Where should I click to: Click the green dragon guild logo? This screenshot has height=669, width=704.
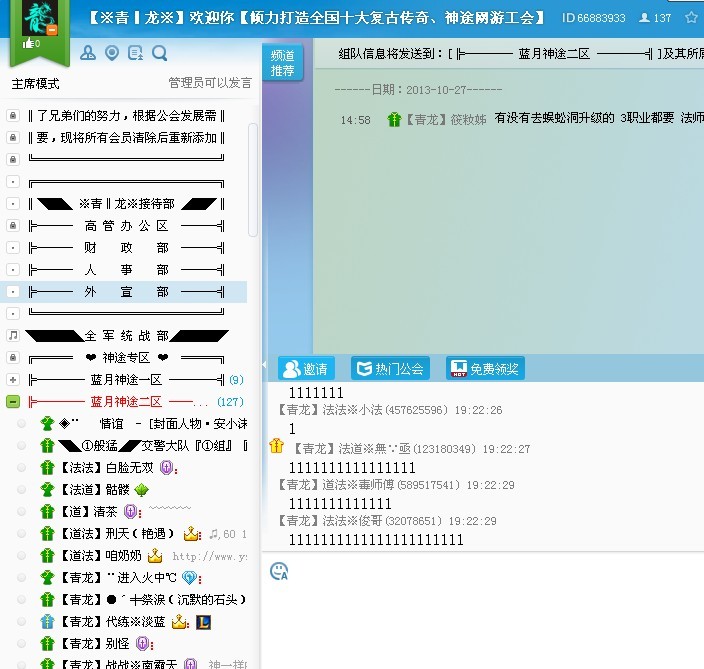40,19
